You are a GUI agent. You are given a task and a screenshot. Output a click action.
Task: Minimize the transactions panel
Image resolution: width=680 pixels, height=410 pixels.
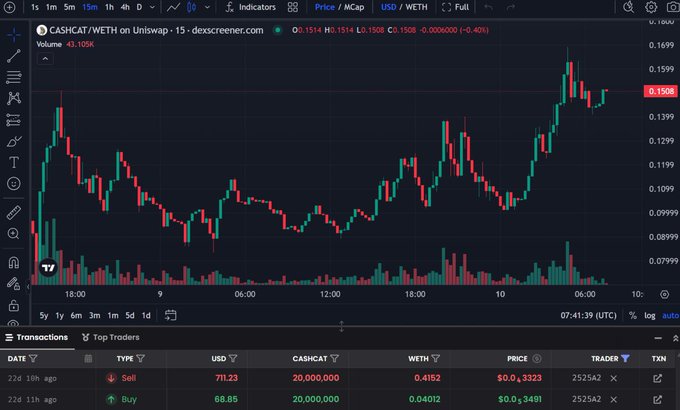(658, 338)
